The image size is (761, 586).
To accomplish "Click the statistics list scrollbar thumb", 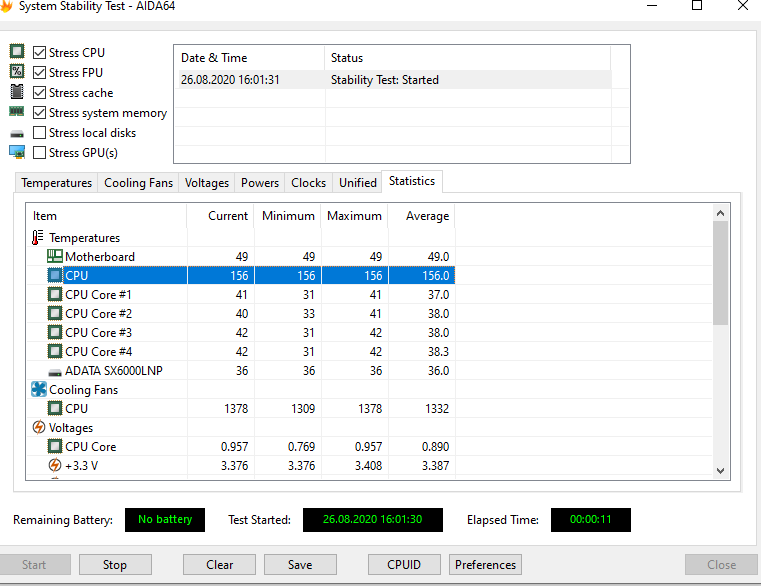I will tap(720, 273).
